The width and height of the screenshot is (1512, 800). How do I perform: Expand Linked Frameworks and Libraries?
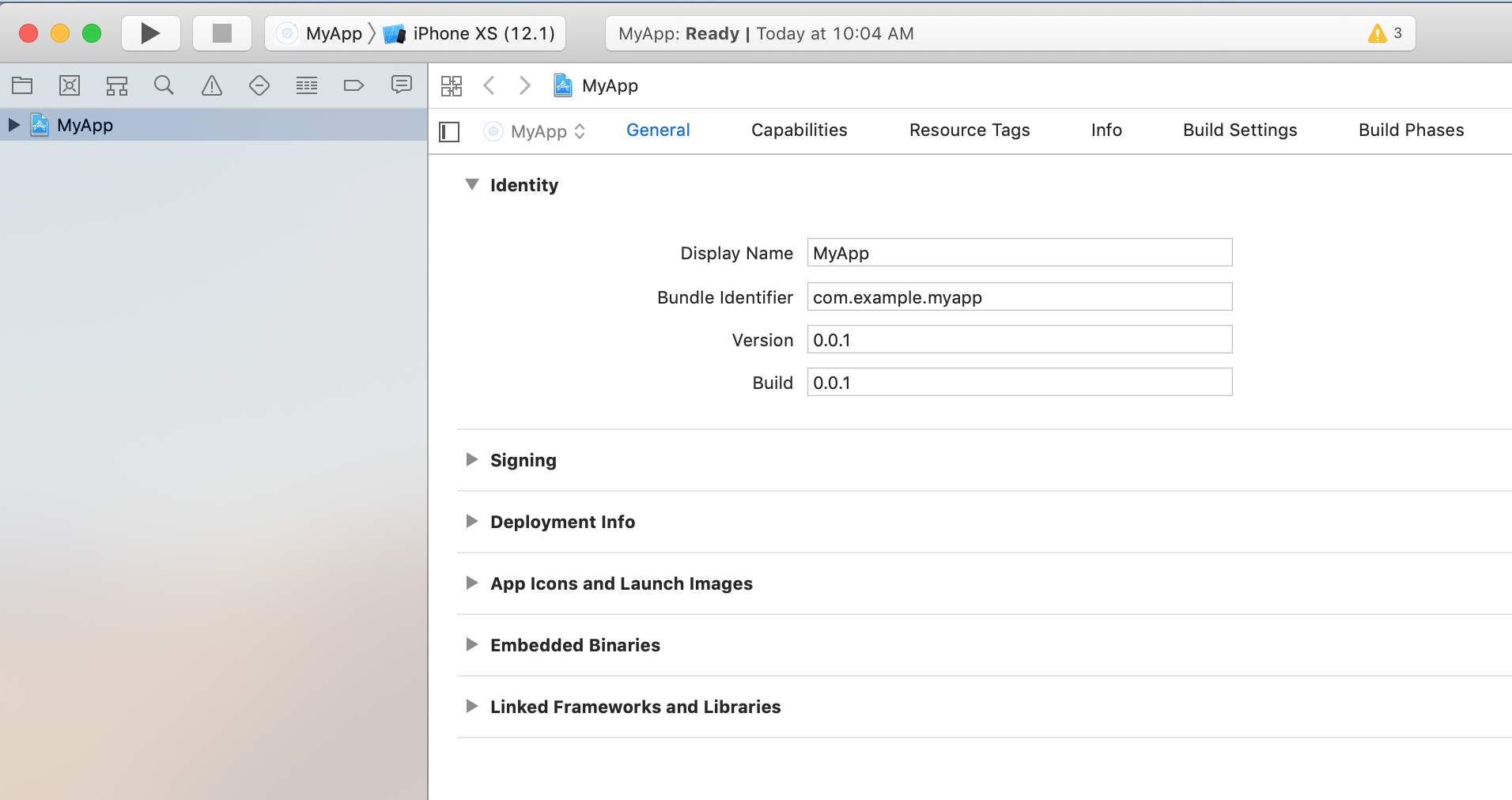(472, 707)
